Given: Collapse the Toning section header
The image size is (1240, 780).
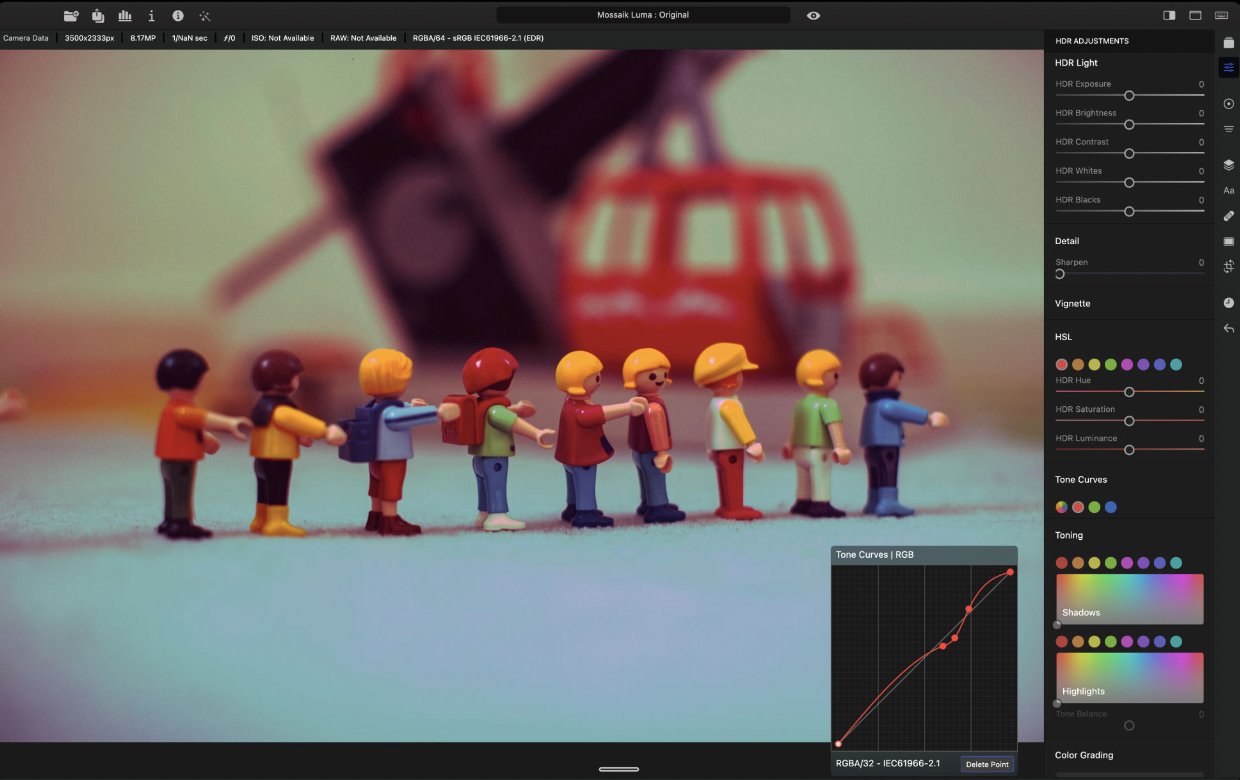Looking at the screenshot, I should 1069,535.
